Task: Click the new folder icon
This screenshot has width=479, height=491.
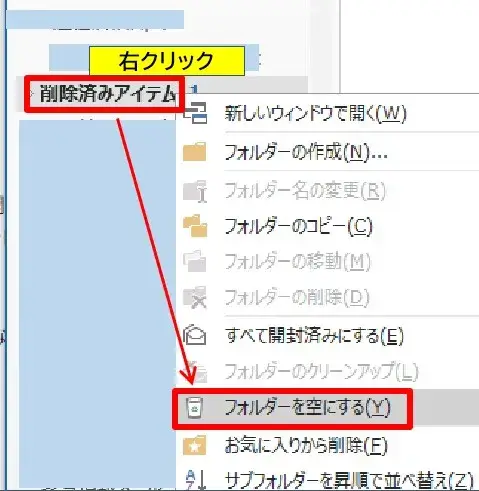Action: [194, 152]
